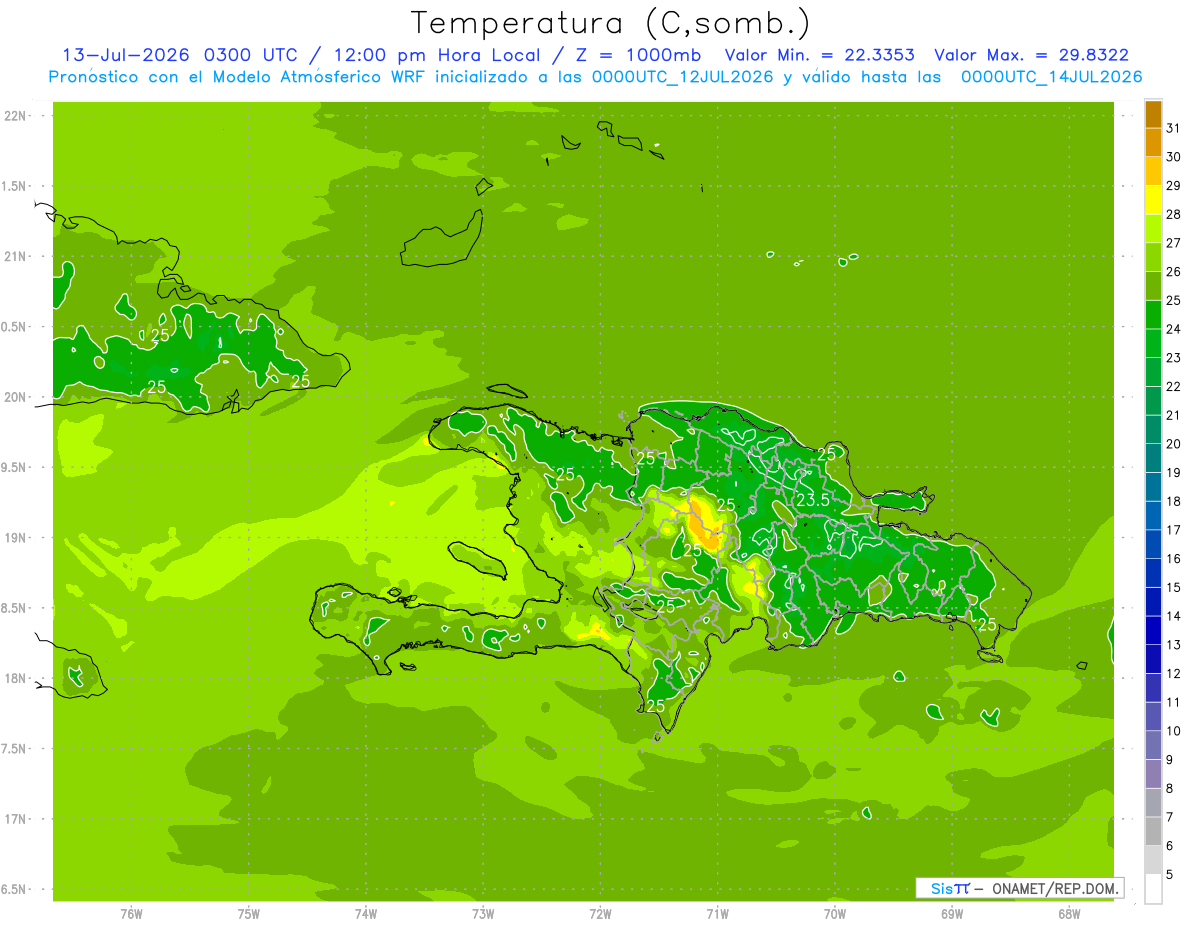Click the "68W" longitude label

(1069, 914)
